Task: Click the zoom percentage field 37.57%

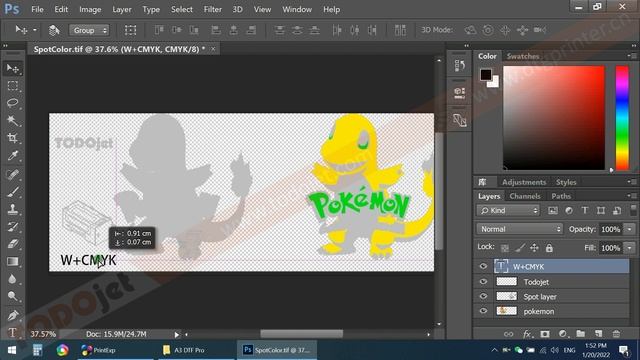Action: pos(43,334)
